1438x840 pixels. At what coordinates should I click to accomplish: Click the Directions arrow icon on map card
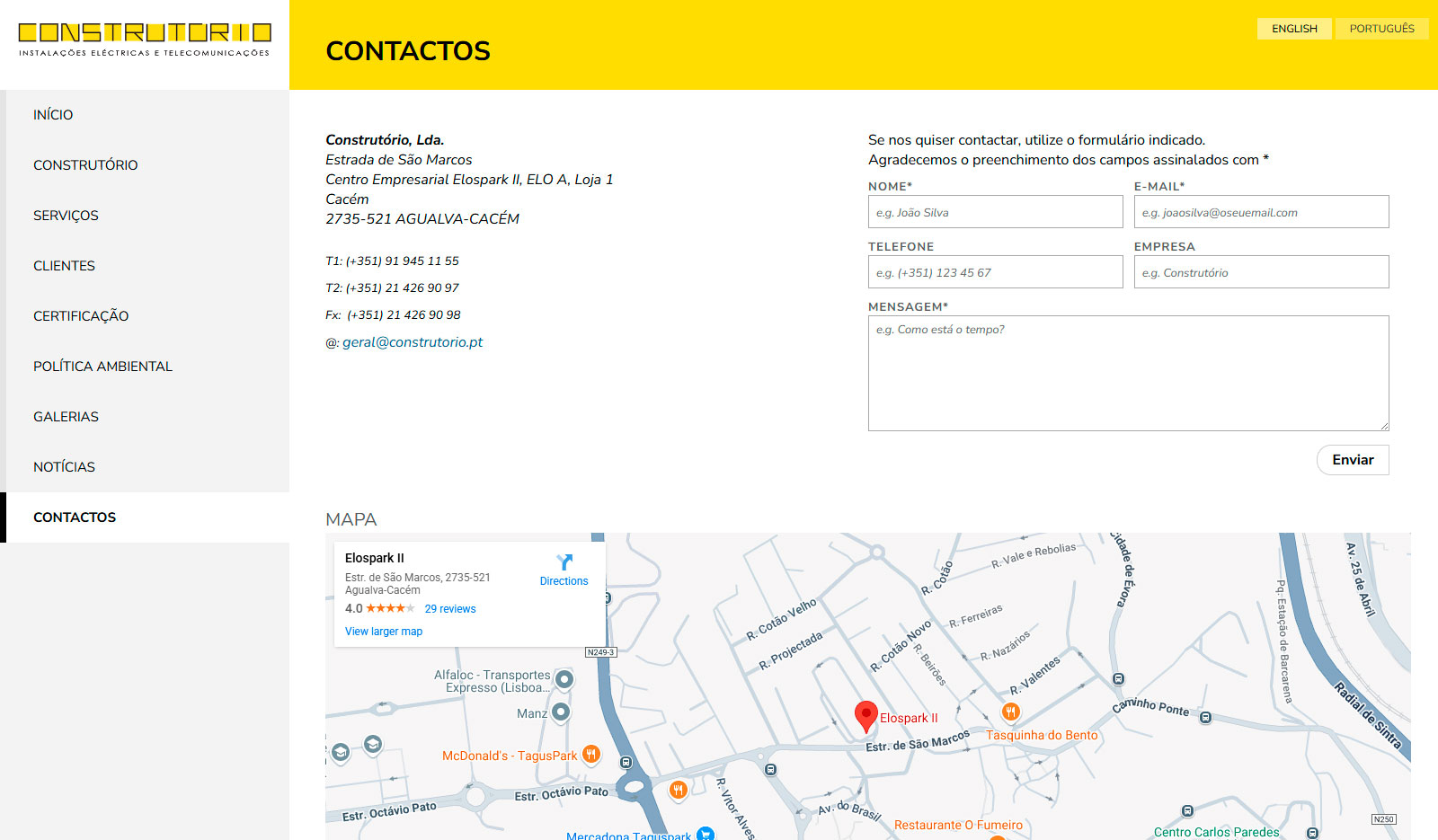(x=564, y=563)
